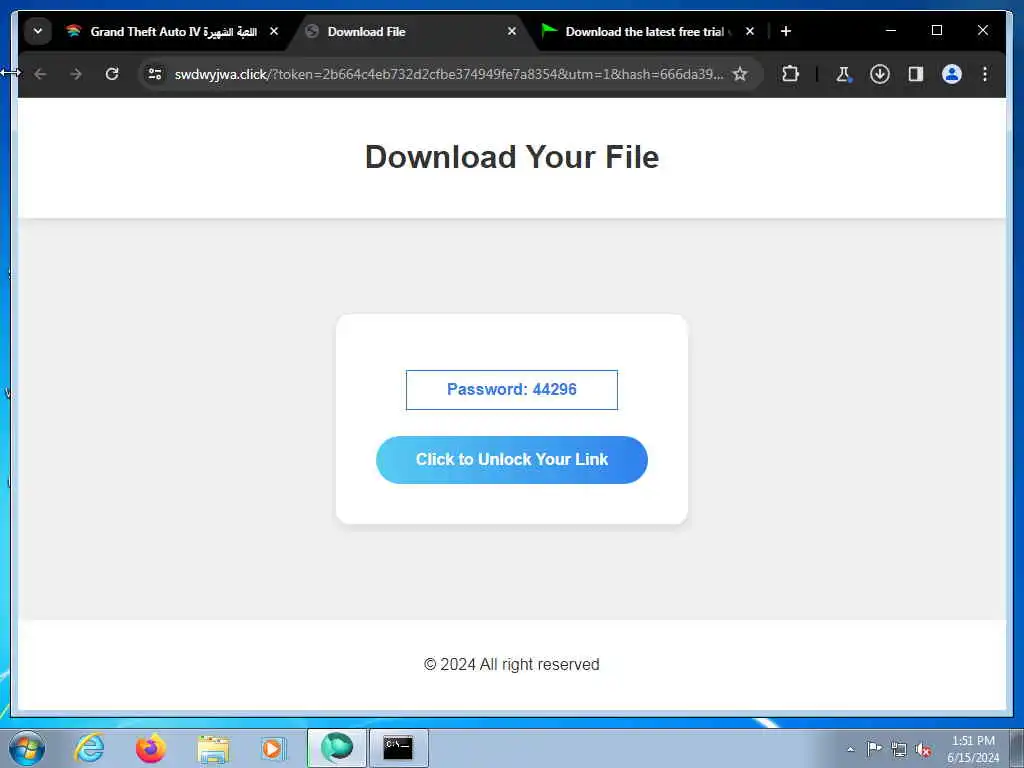This screenshot has height=768, width=1024.
Task: Open Chrome three-dot menu
Action: point(985,74)
